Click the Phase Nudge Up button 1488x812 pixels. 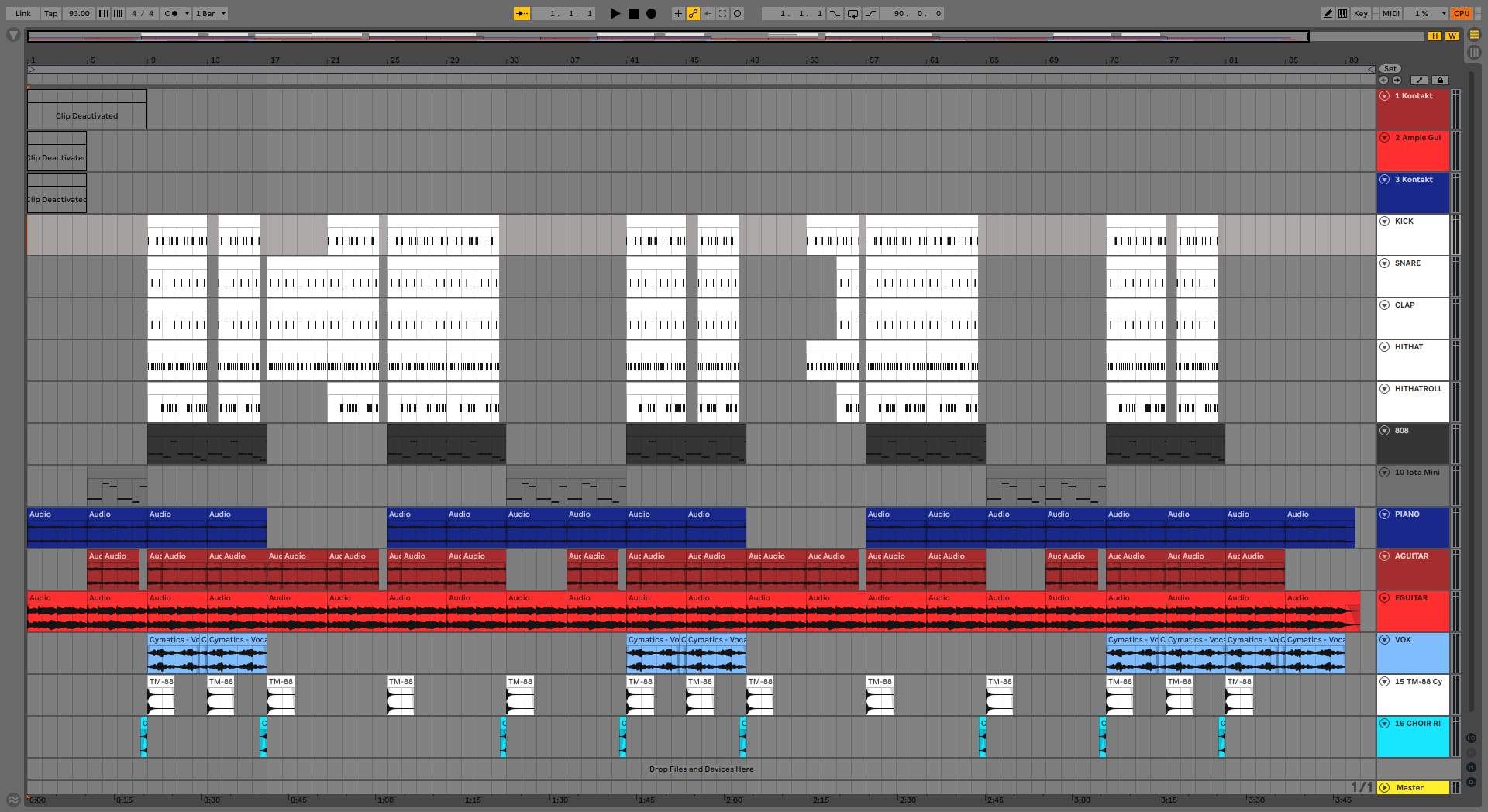point(118,13)
